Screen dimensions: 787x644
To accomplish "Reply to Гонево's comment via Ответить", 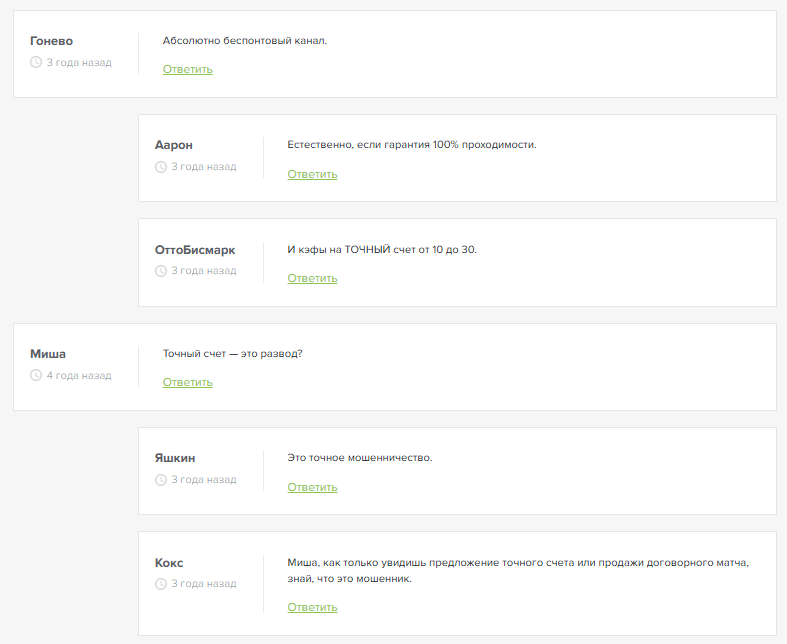I will (x=188, y=69).
